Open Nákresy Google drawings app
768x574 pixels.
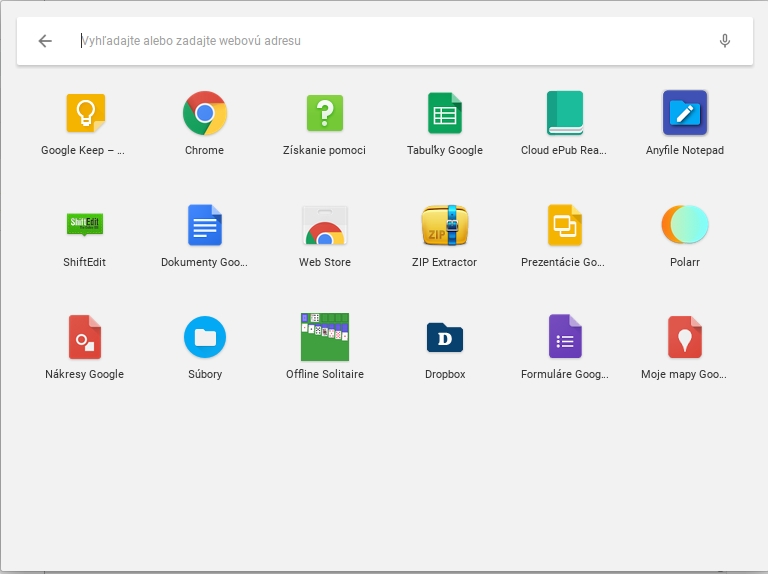tap(85, 337)
